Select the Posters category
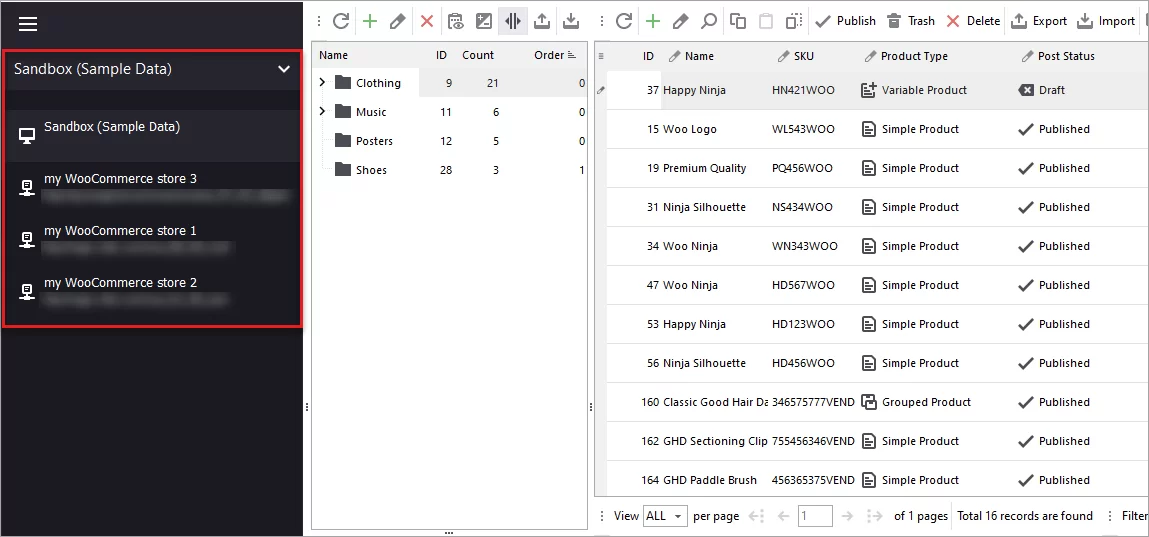Image resolution: width=1149 pixels, height=537 pixels. coord(374,141)
